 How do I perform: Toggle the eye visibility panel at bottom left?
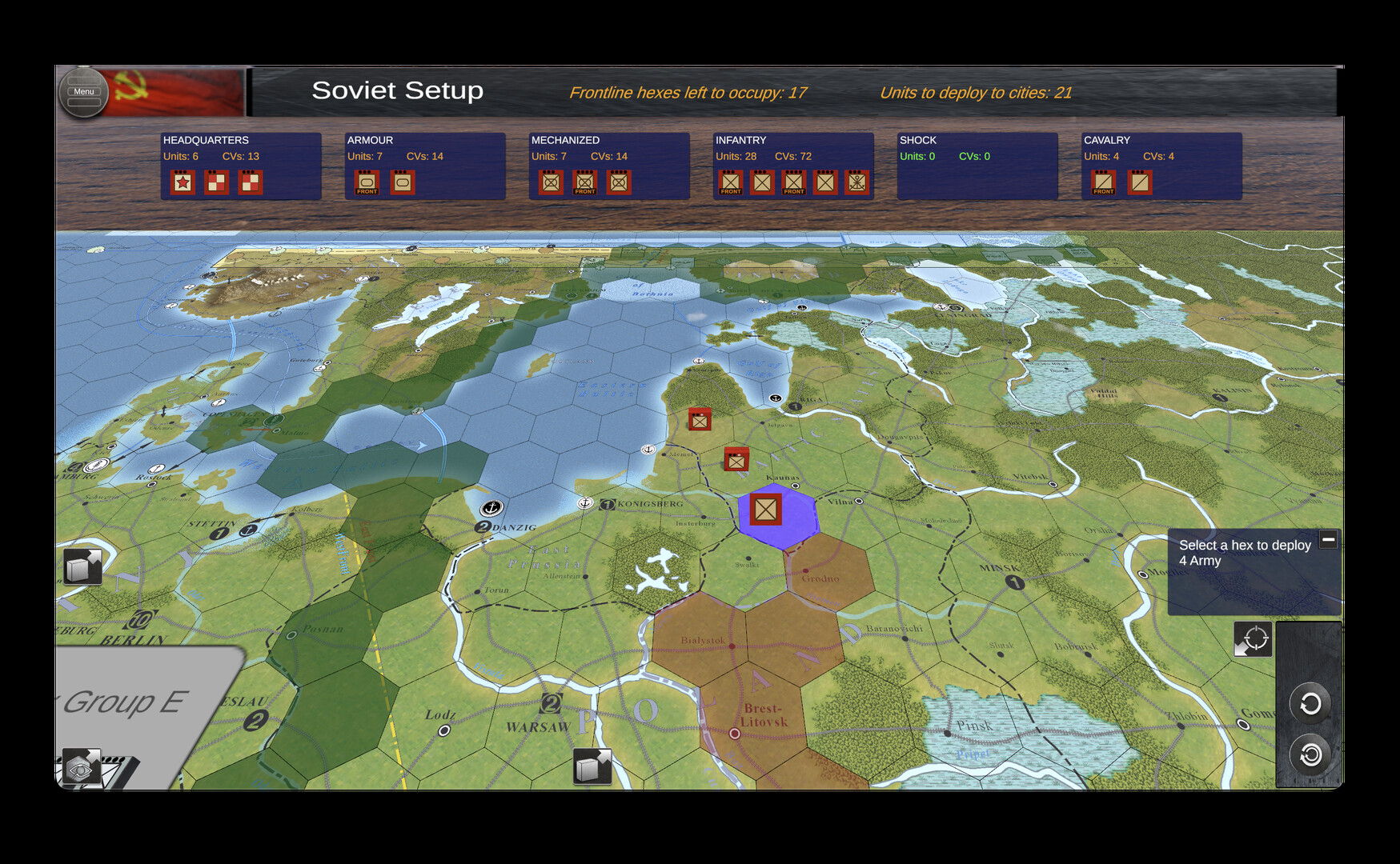[81, 768]
